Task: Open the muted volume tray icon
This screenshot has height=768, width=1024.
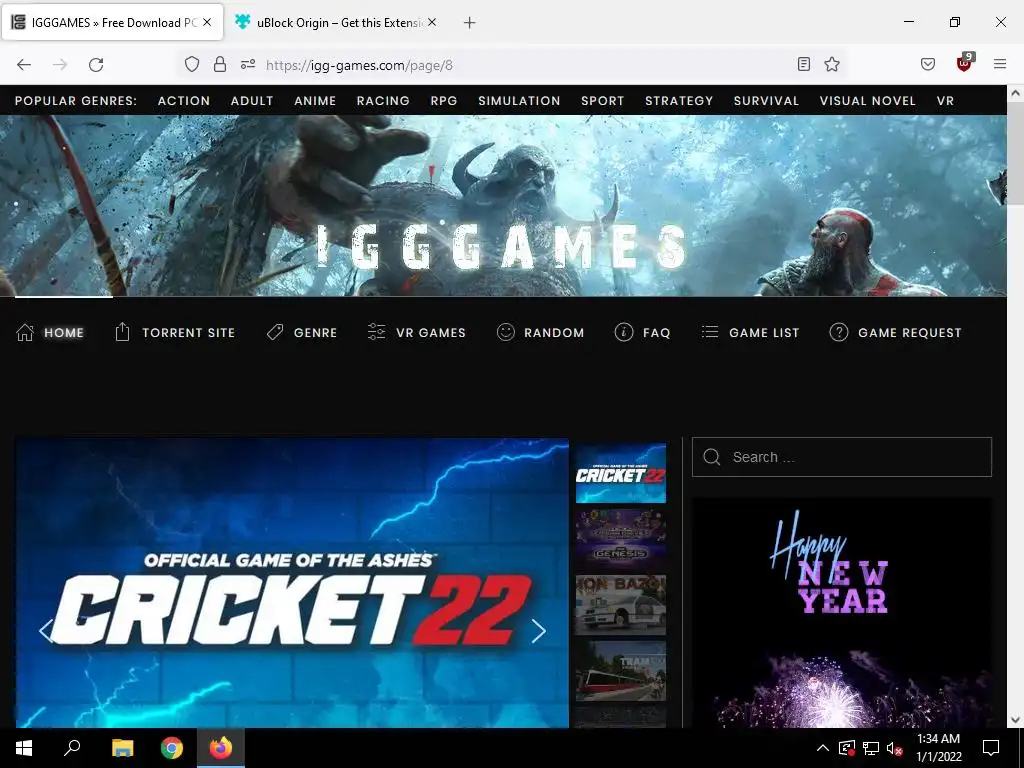Action: 894,748
